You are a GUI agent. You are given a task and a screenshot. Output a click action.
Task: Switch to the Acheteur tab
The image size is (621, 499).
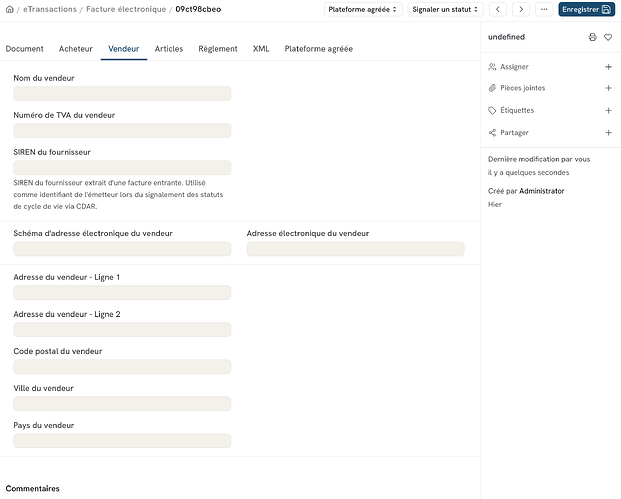click(76, 49)
